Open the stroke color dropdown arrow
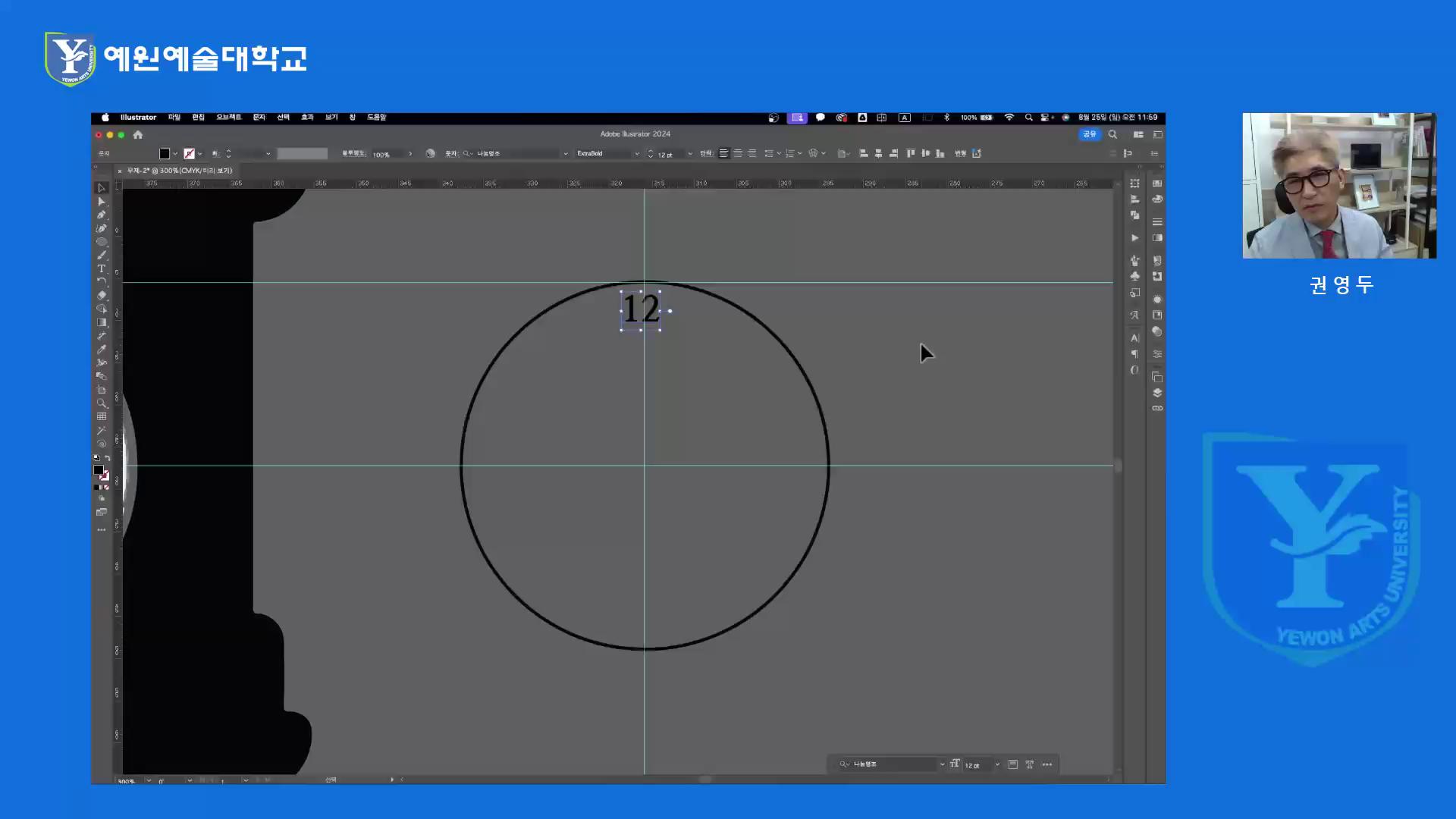Image resolution: width=1456 pixels, height=819 pixels. pyautogui.click(x=199, y=154)
